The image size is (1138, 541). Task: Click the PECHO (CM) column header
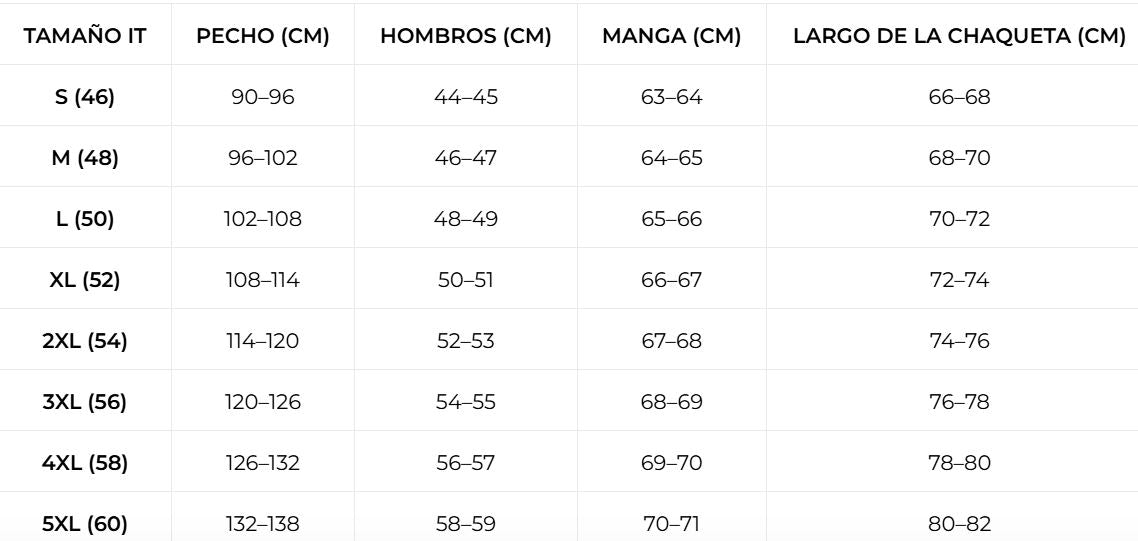(x=263, y=36)
